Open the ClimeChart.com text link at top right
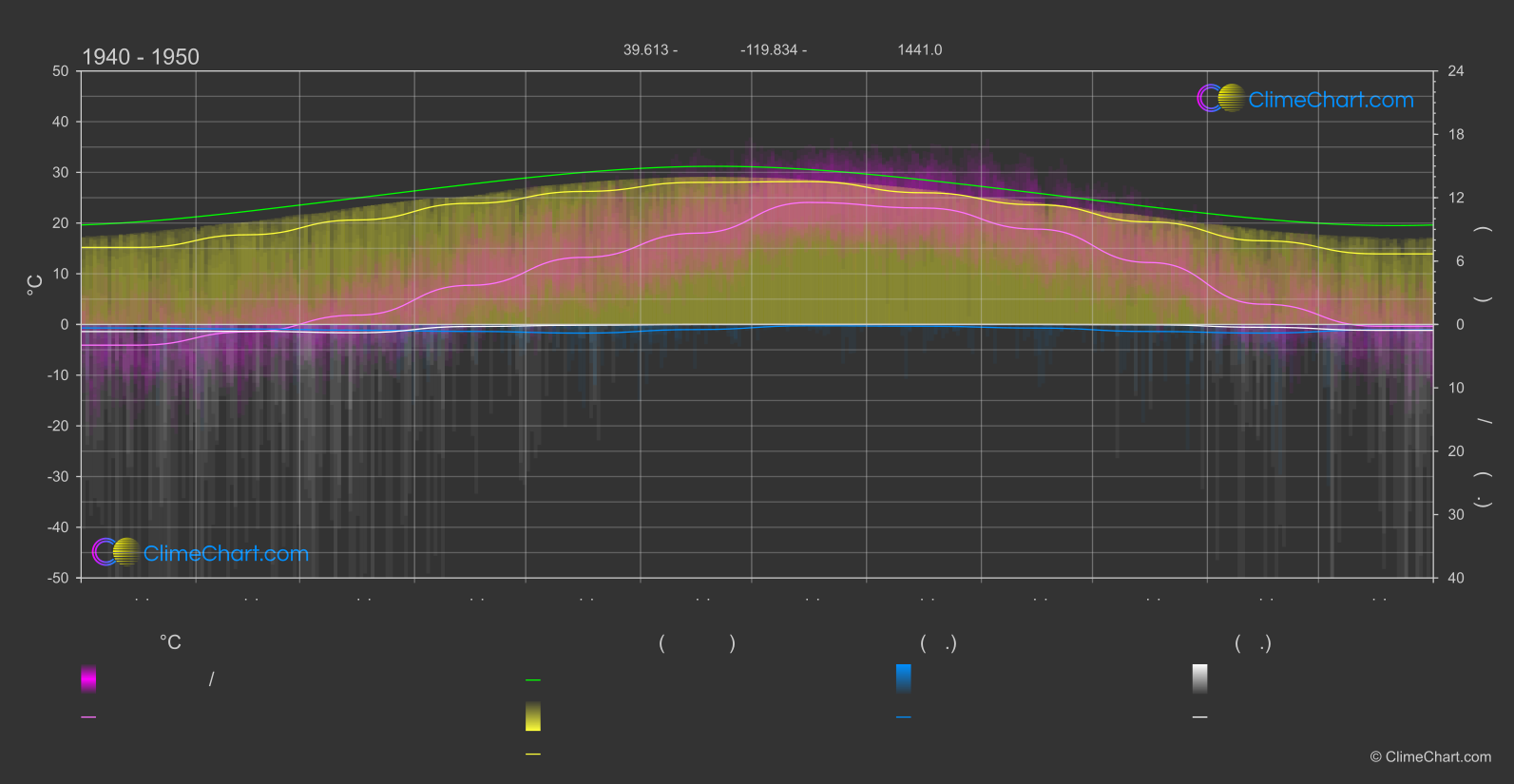Image resolution: width=1514 pixels, height=784 pixels. (x=1331, y=100)
